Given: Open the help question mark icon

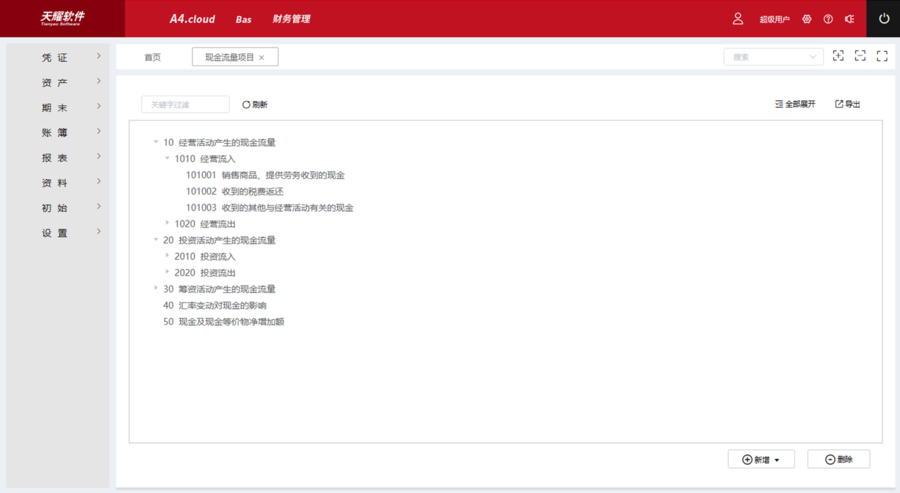Looking at the screenshot, I should tap(828, 19).
